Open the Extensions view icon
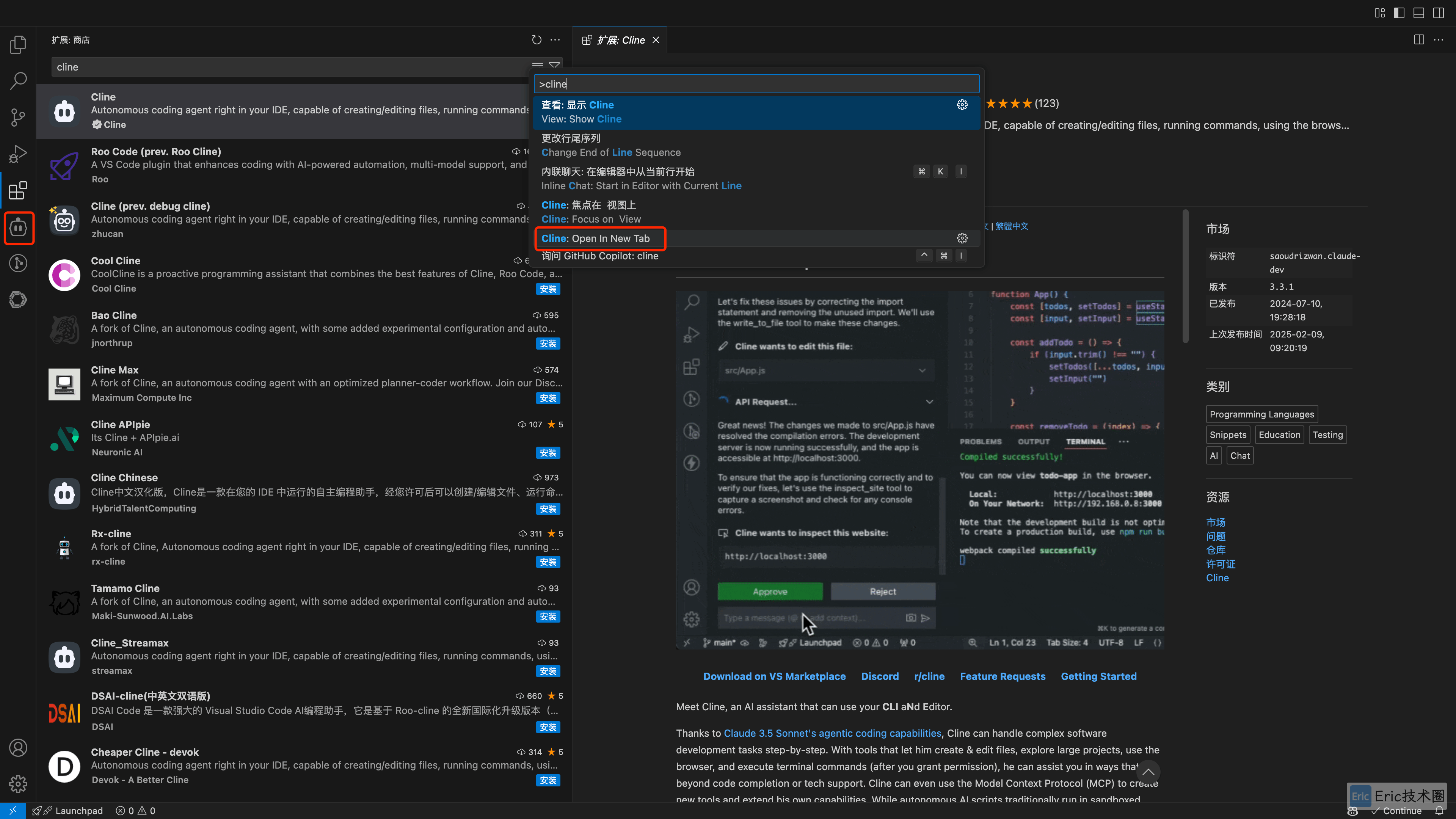Viewport: 1456px width, 819px height. 18,190
